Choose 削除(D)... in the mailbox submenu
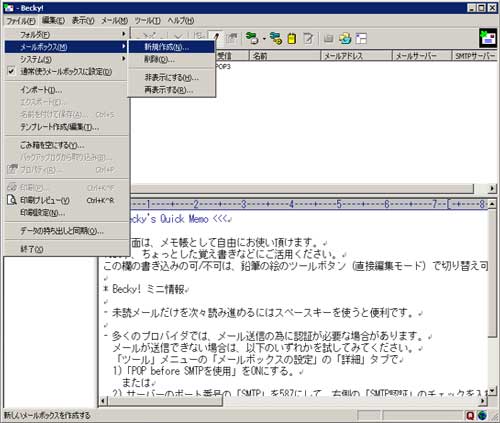This screenshot has height=423, width=500. click(171, 60)
